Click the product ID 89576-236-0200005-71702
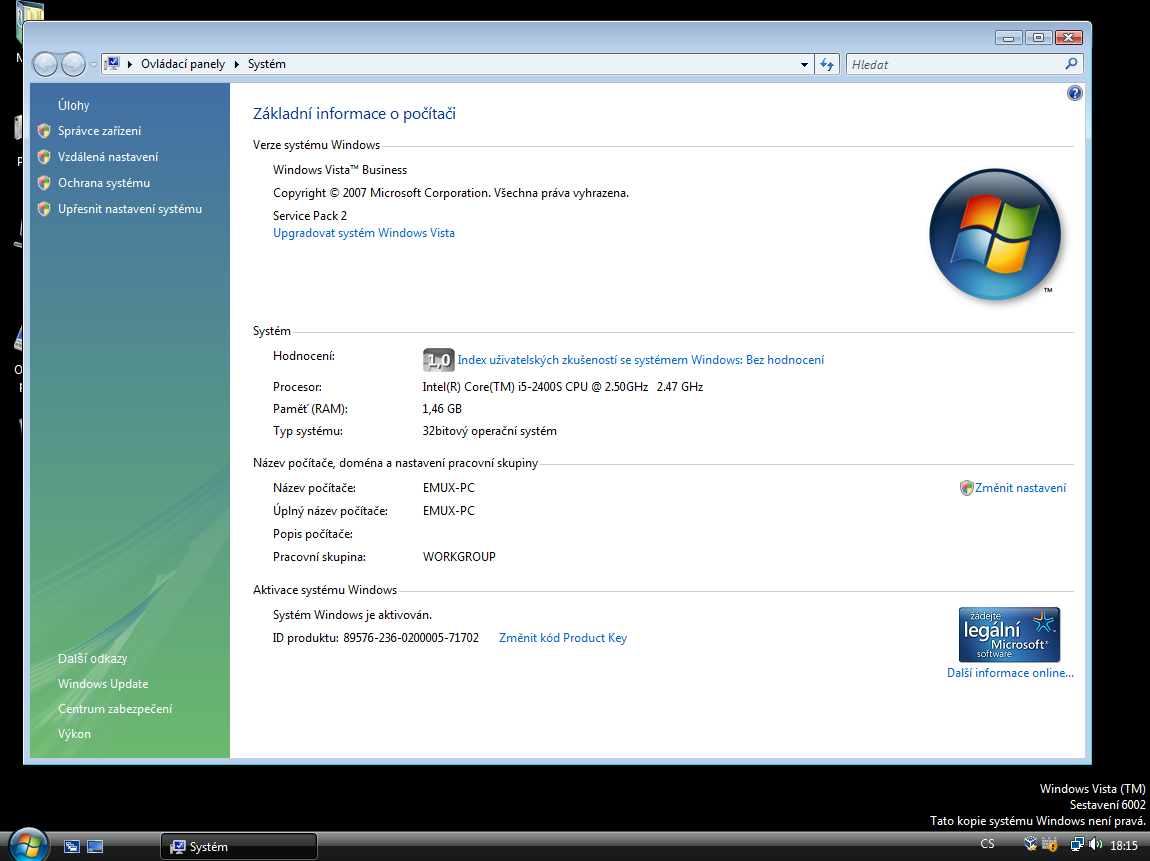The width and height of the screenshot is (1150, 861). pyautogui.click(x=411, y=637)
